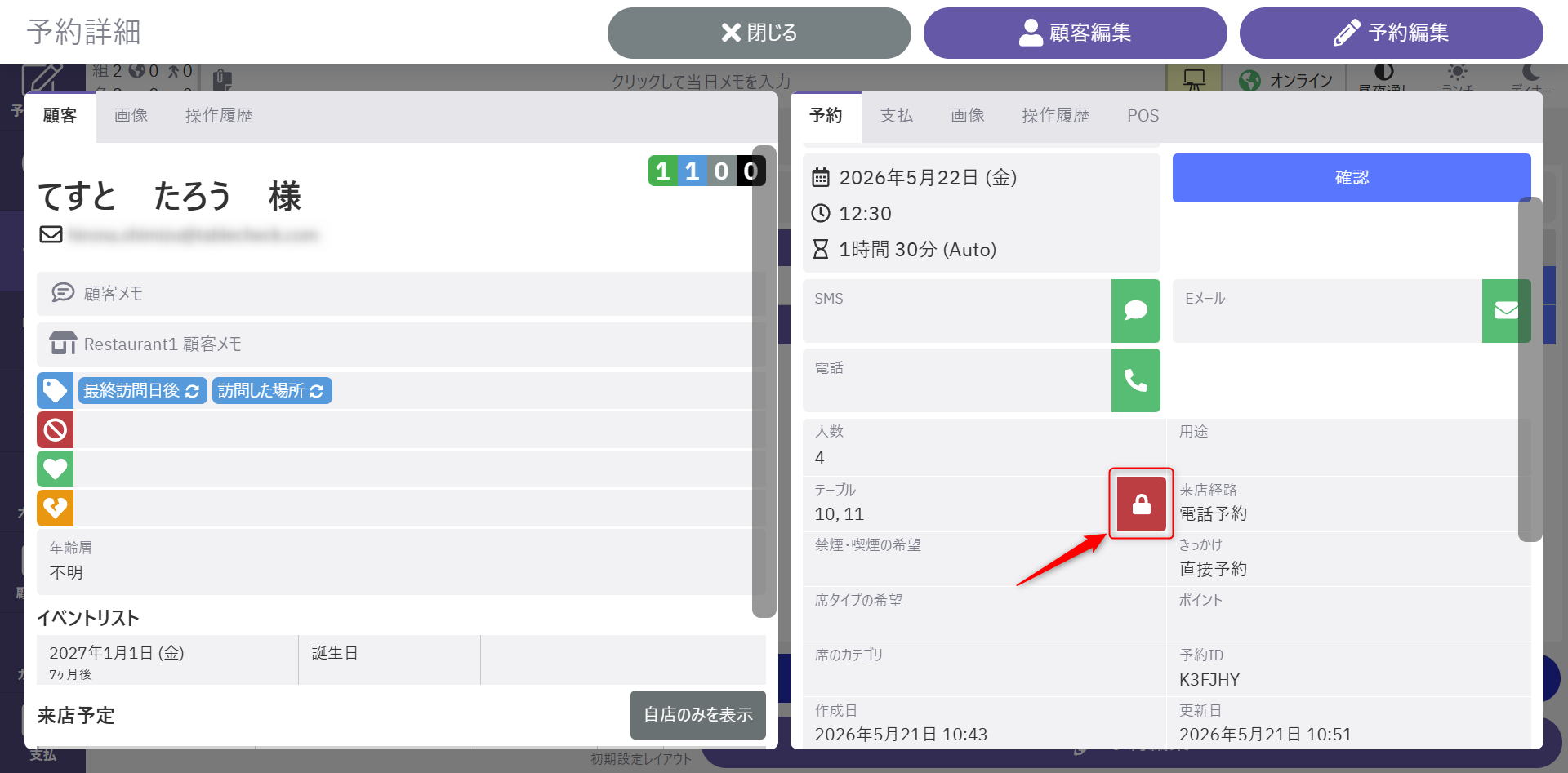Open reservation 画像 tab
Viewport: 1568px width, 773px height.
[x=967, y=116]
